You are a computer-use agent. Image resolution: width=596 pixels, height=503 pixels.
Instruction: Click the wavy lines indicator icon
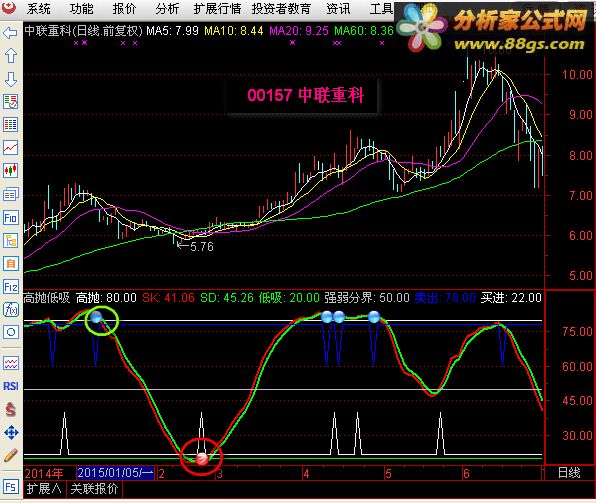coord(11,363)
